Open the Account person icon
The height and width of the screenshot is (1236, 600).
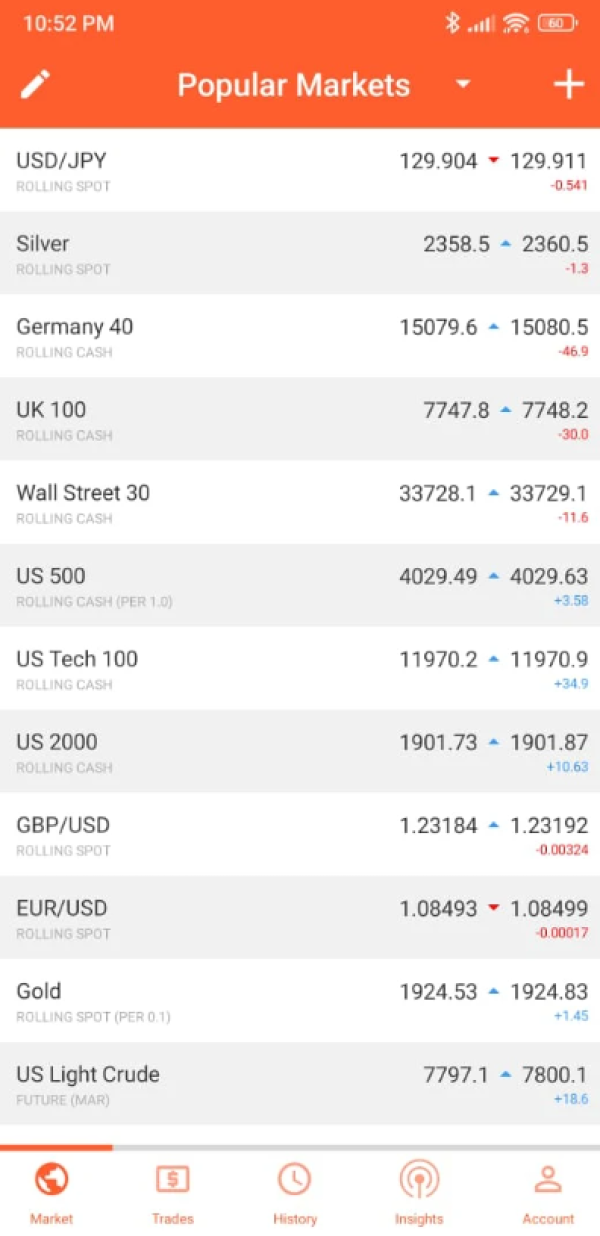tap(548, 1180)
